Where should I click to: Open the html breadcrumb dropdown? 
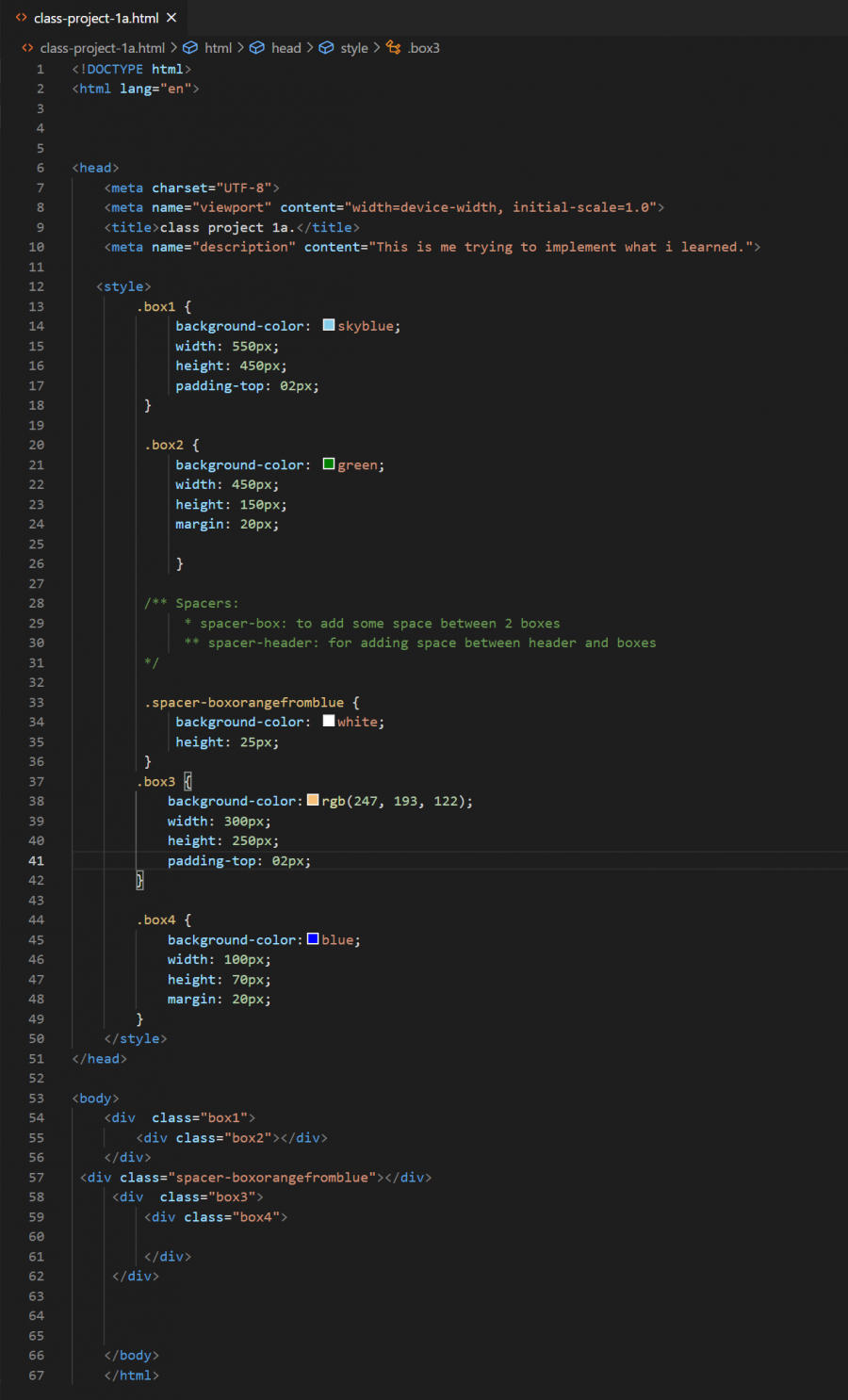pyautogui.click(x=218, y=48)
